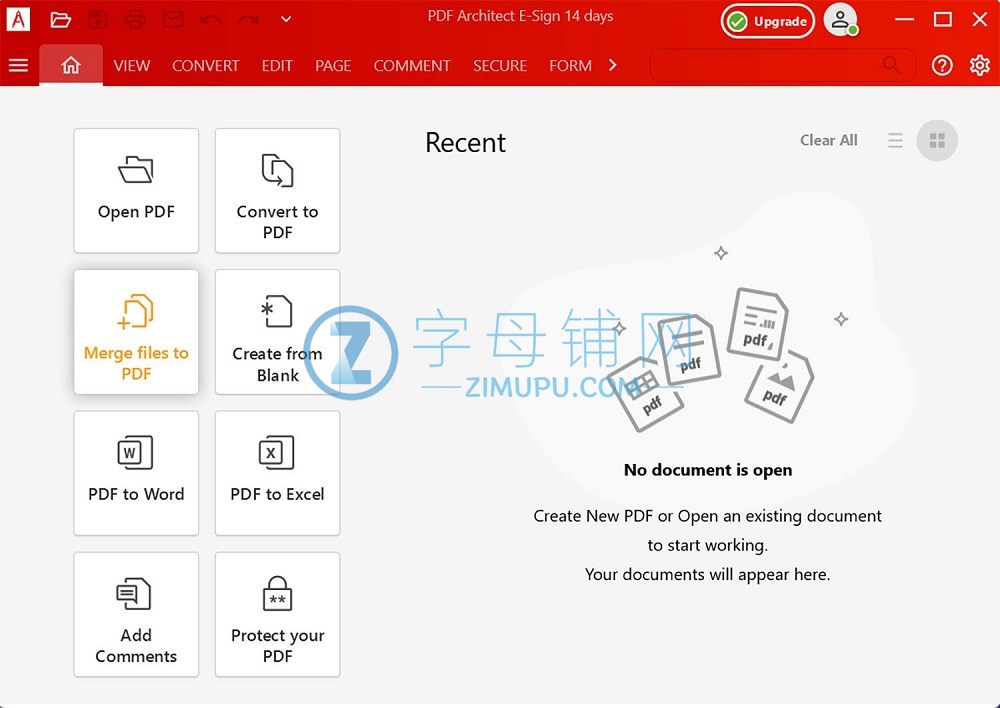Open the SECURE tab
The width and height of the screenshot is (1000, 708).
click(500, 66)
